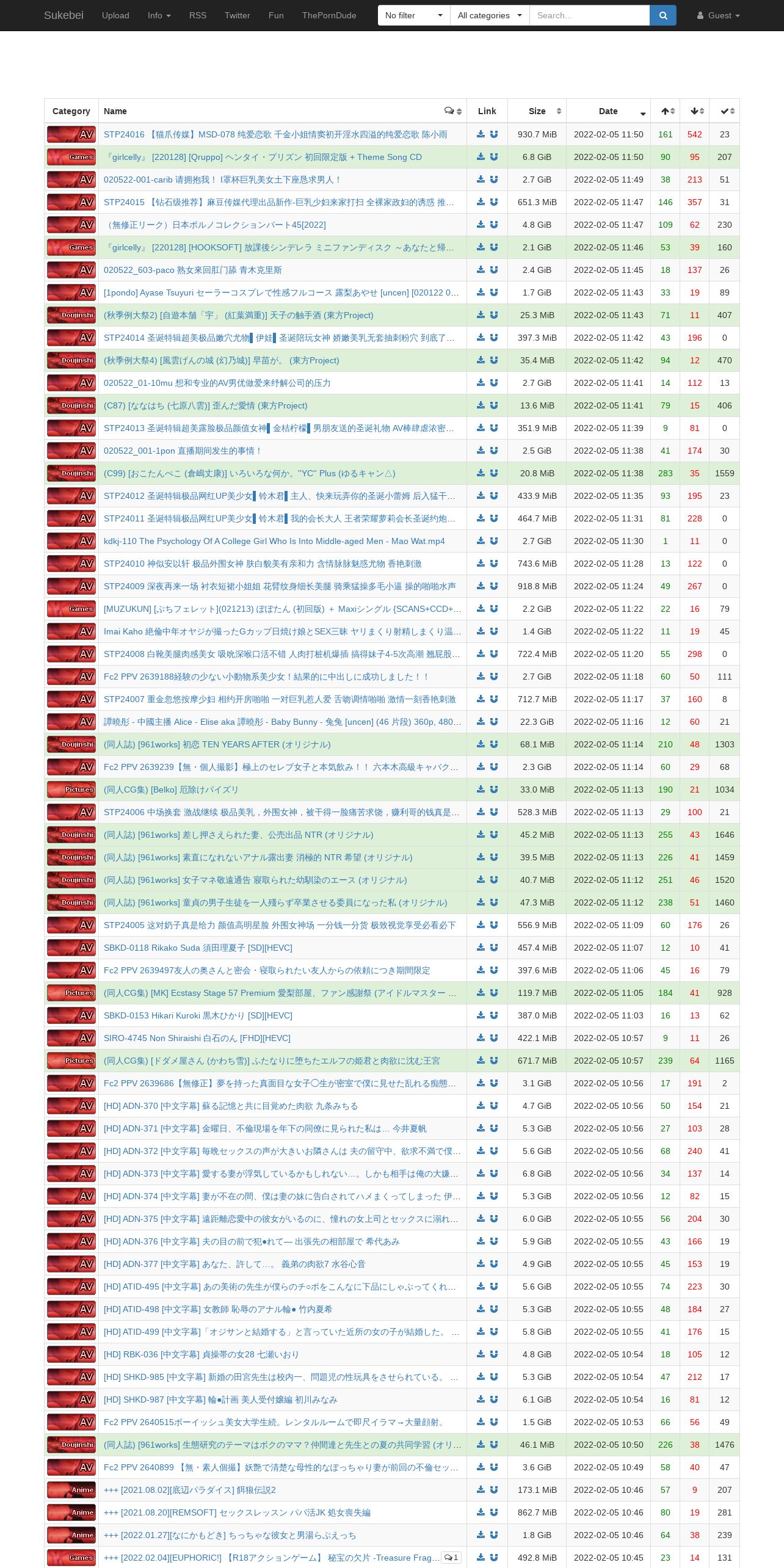Open magnet link for STP24016 row
This screenshot has width=784, height=1568.
point(494,134)
